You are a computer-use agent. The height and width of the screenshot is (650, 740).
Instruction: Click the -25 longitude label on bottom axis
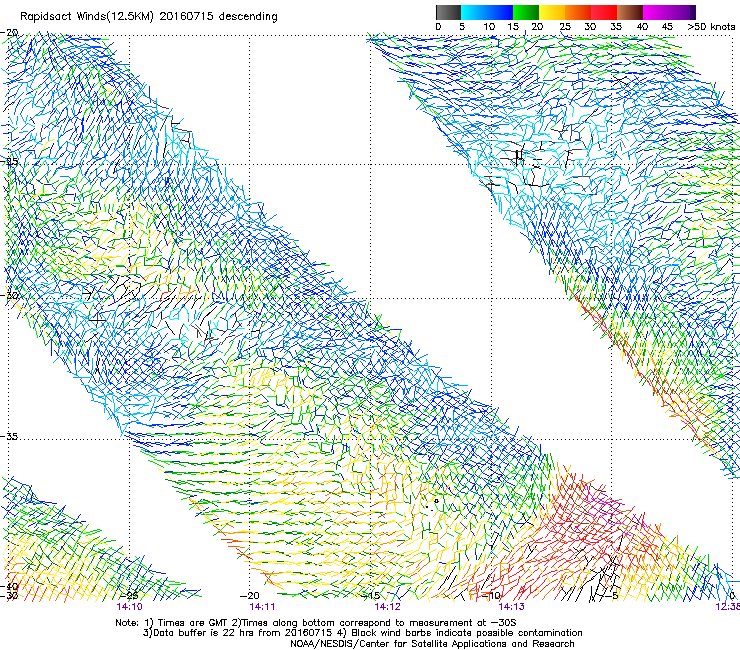[x=129, y=596]
